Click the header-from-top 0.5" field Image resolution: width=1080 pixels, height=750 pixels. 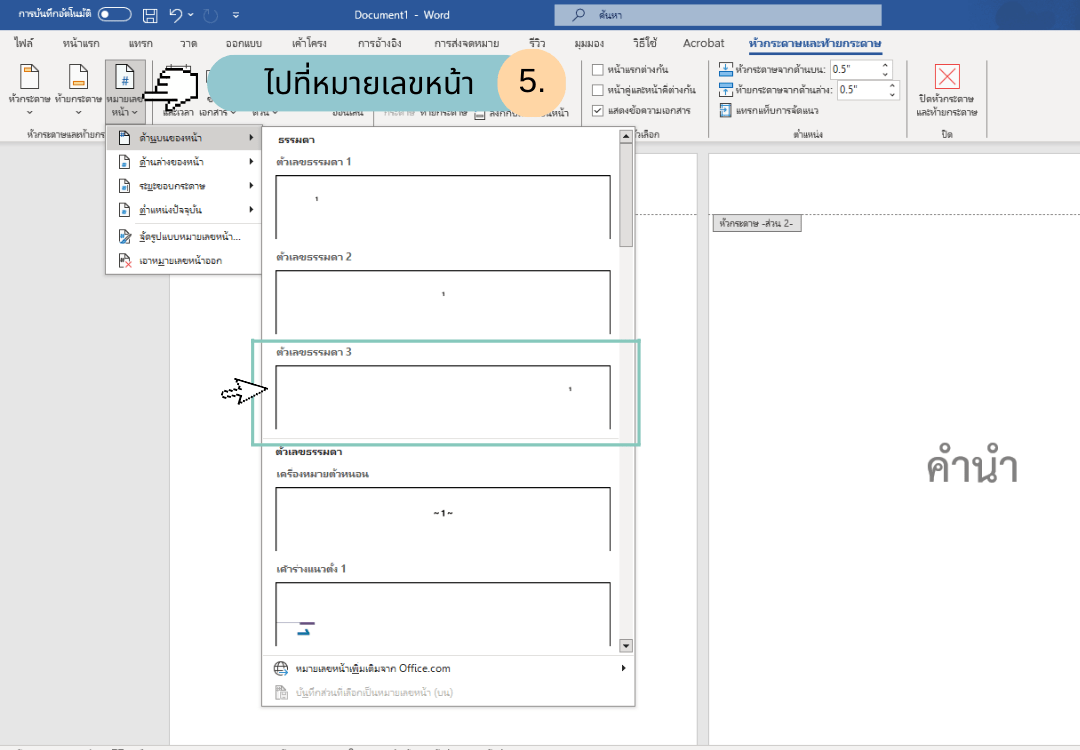(853, 69)
